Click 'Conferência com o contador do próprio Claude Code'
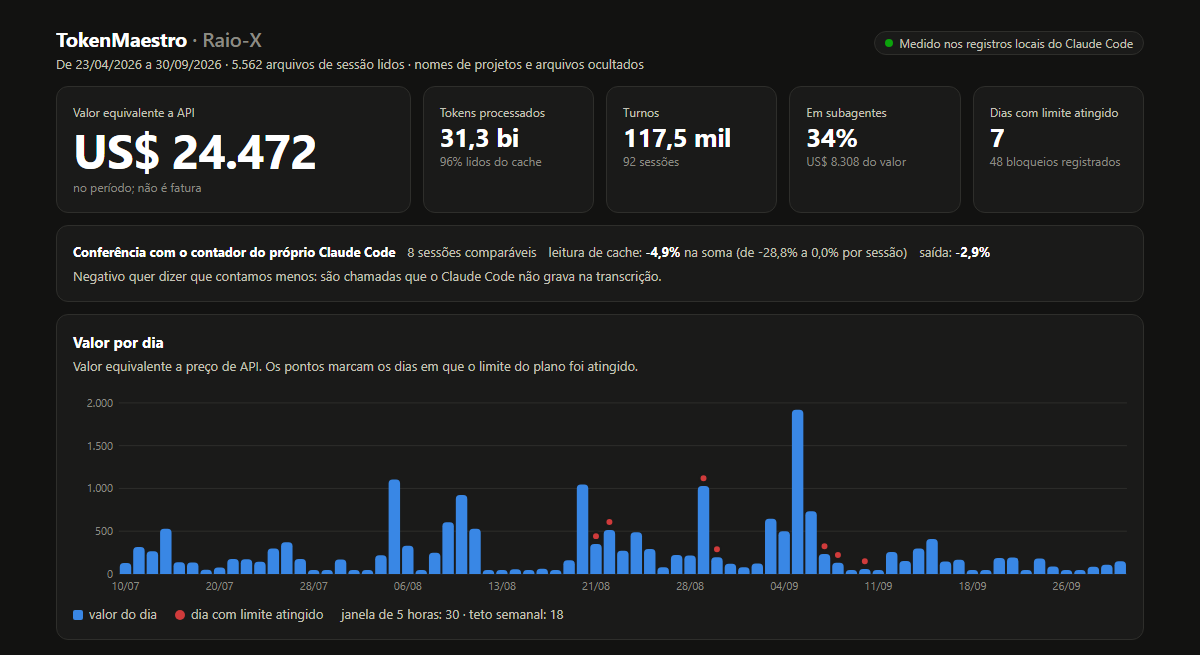Viewport: 1200px width, 655px height. (234, 252)
